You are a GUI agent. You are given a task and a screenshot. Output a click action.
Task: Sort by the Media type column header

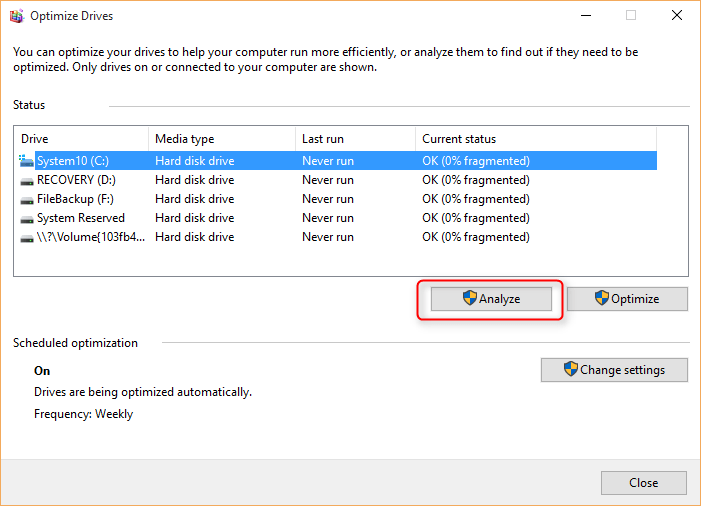click(x=222, y=139)
